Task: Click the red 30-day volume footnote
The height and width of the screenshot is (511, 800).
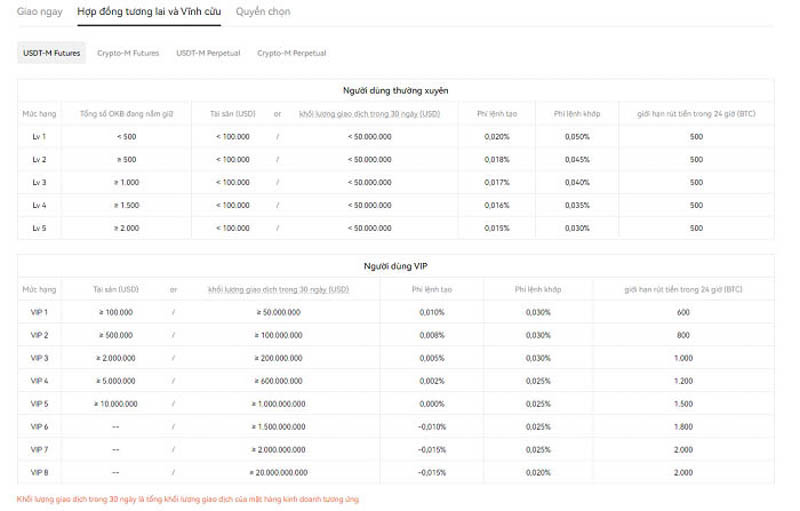Action: pos(188,499)
